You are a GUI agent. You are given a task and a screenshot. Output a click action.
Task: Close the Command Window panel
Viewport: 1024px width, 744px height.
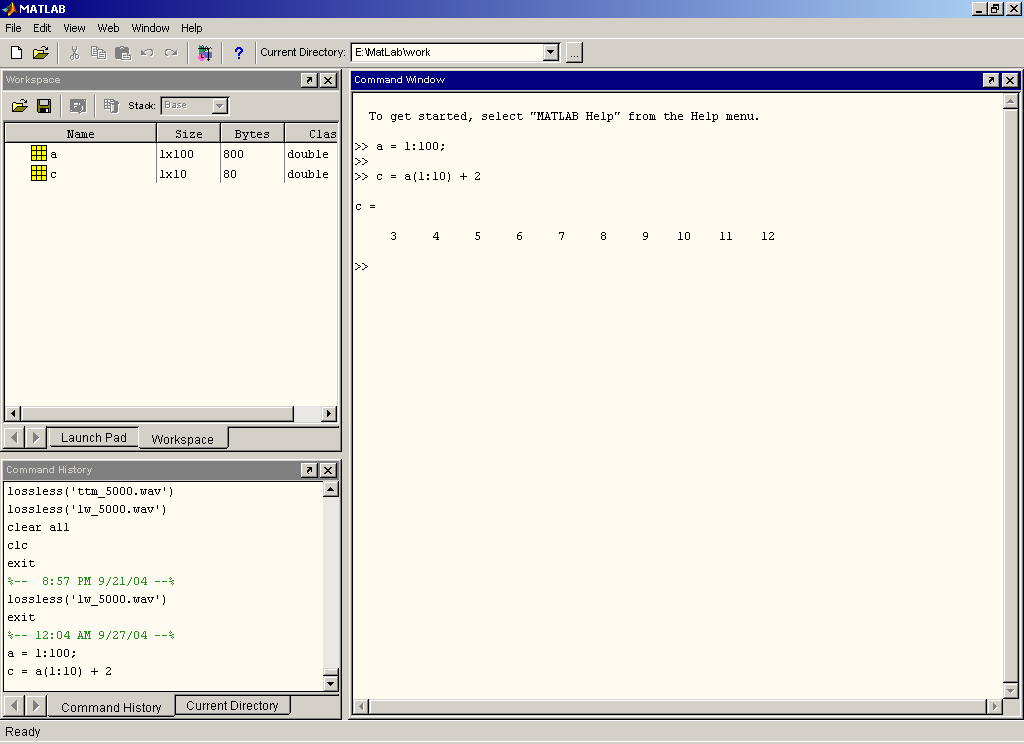(1010, 80)
